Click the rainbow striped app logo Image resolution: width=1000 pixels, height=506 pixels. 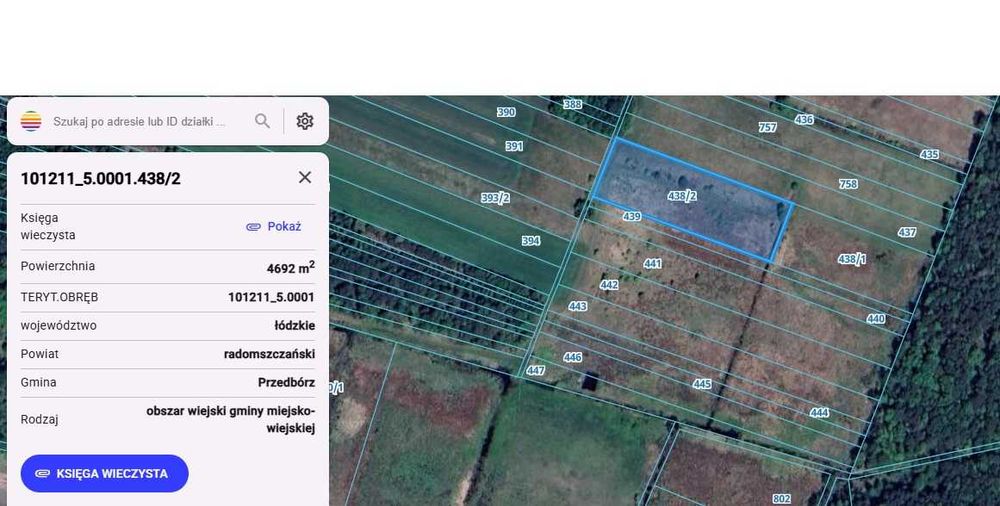click(x=31, y=121)
